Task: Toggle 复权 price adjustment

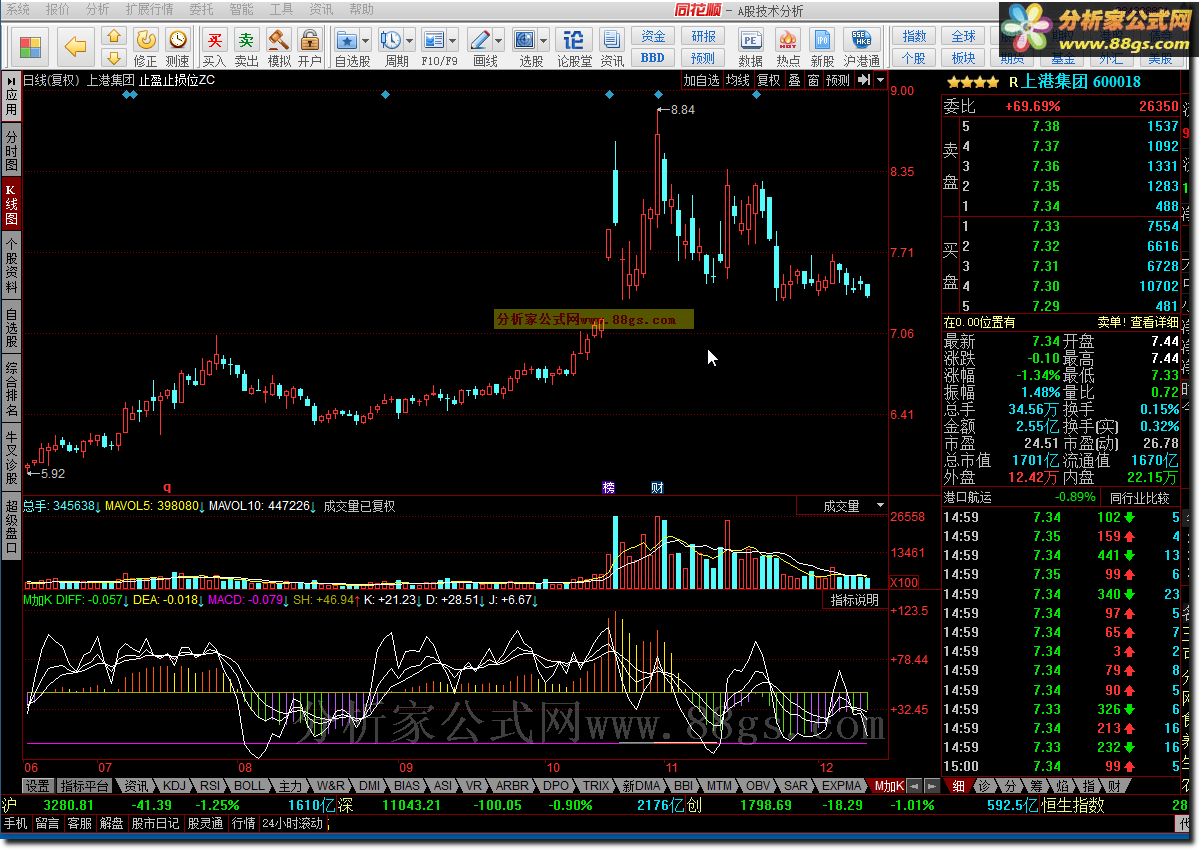Action: click(x=768, y=80)
